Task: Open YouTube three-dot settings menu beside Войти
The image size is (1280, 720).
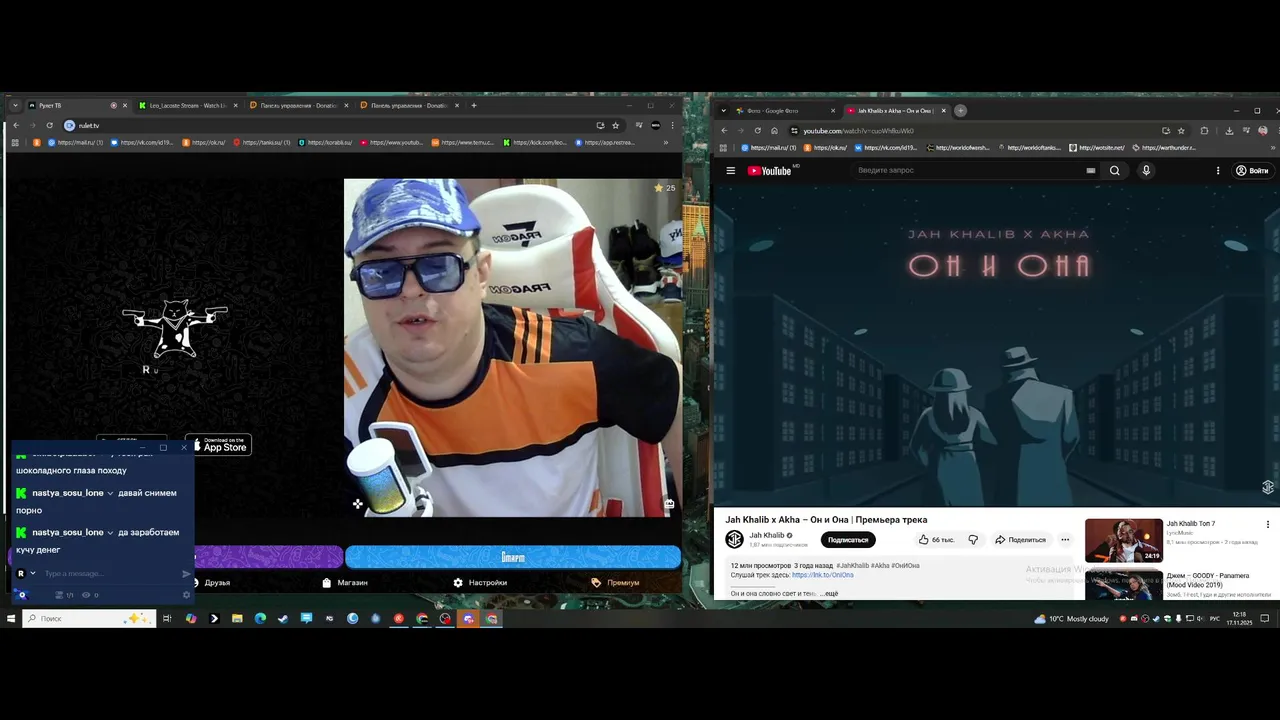Action: [x=1218, y=171]
